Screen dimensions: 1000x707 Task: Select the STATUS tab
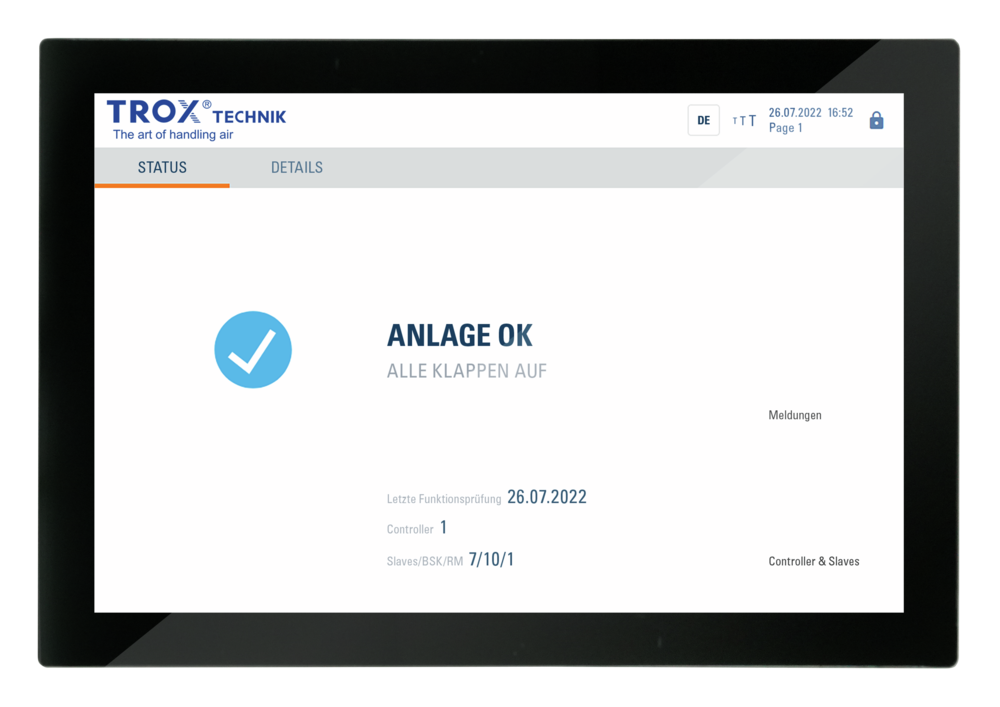(x=162, y=167)
